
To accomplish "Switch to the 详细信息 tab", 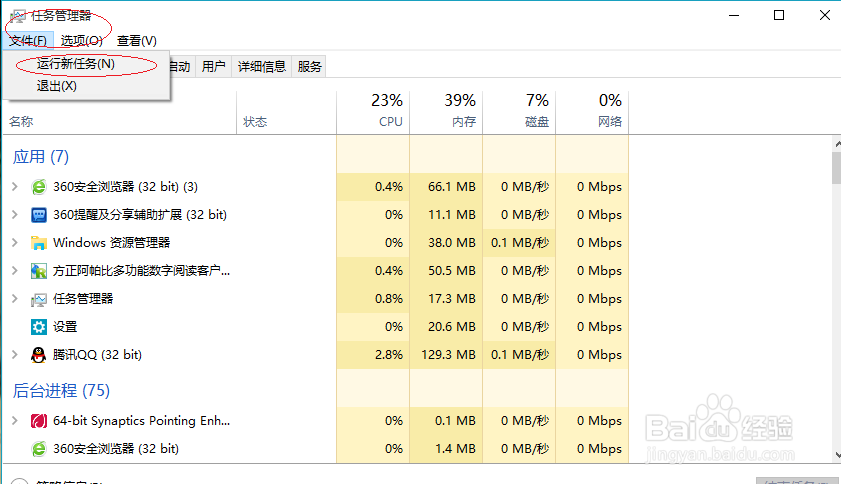I will click(x=261, y=67).
